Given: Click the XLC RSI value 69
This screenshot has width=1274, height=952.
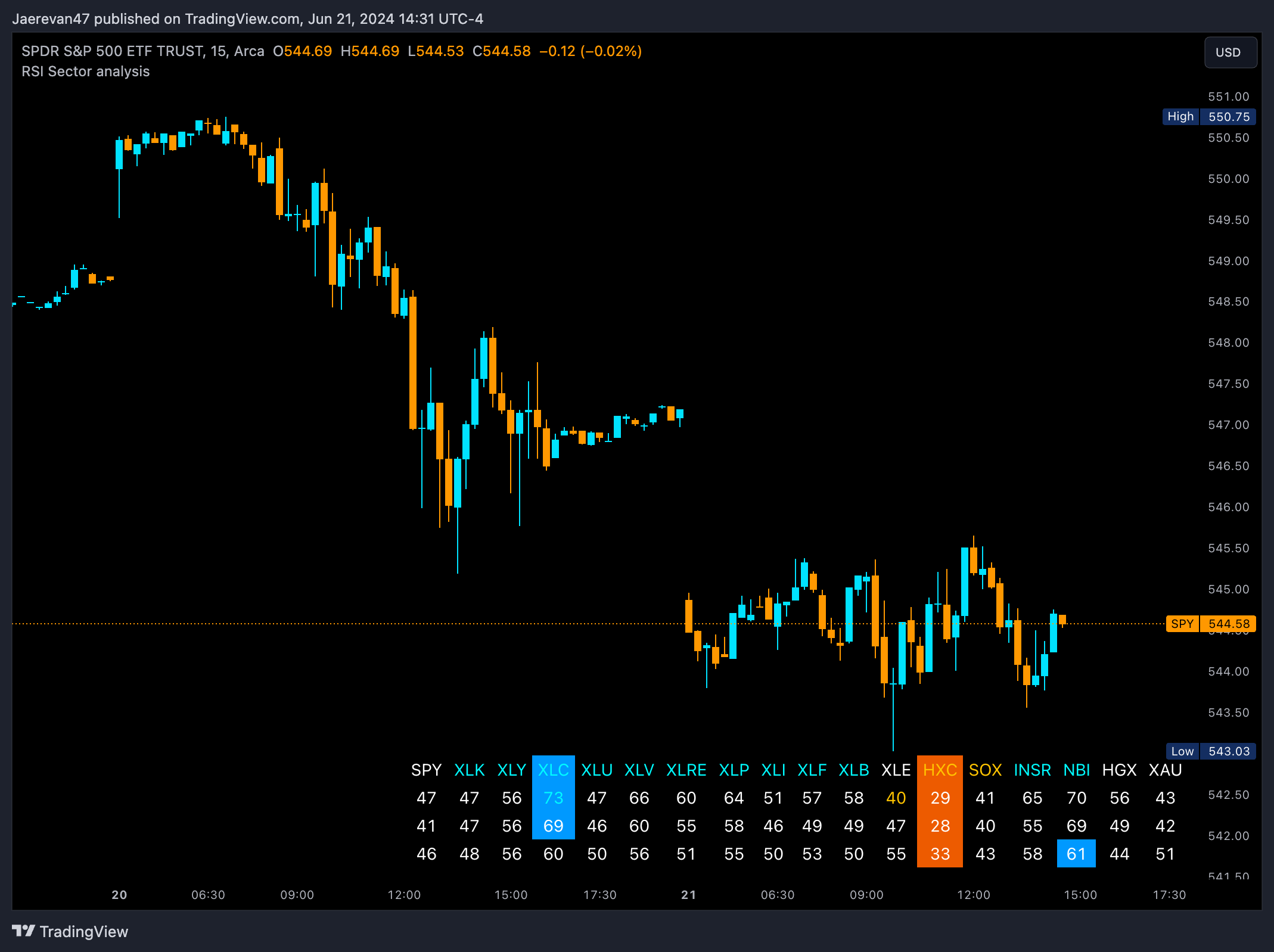Looking at the screenshot, I should (554, 826).
